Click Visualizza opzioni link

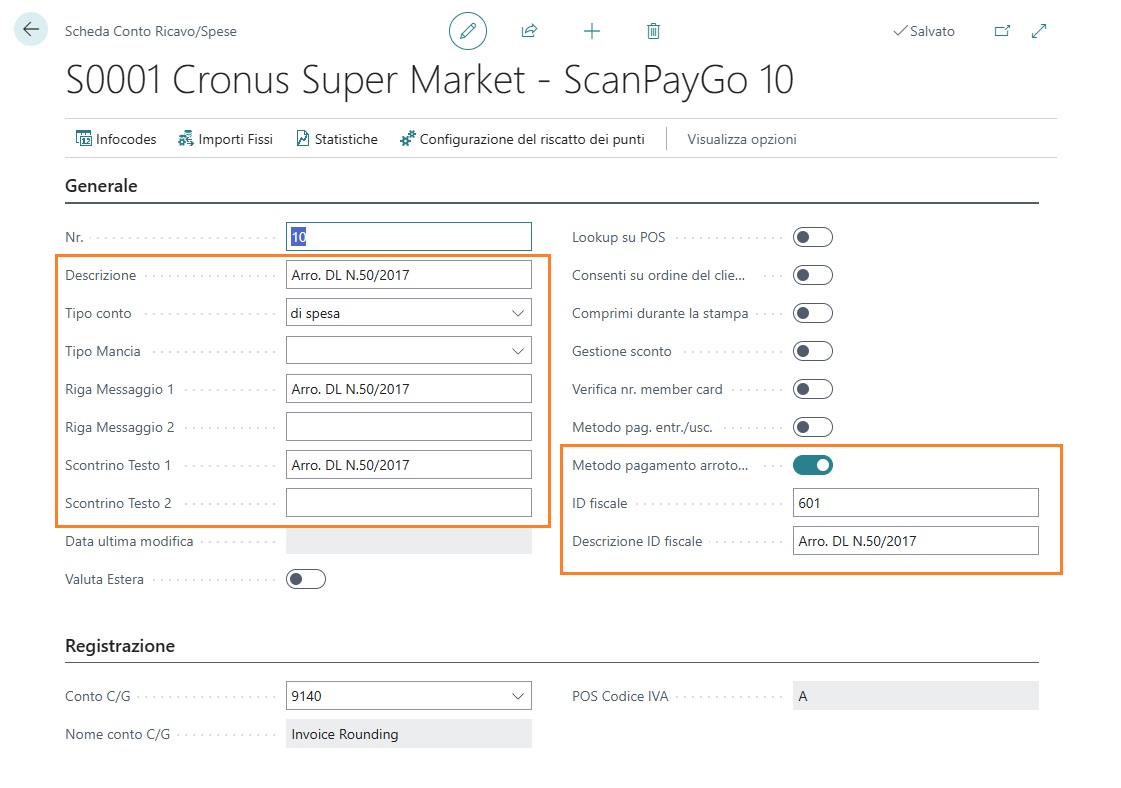pos(741,139)
